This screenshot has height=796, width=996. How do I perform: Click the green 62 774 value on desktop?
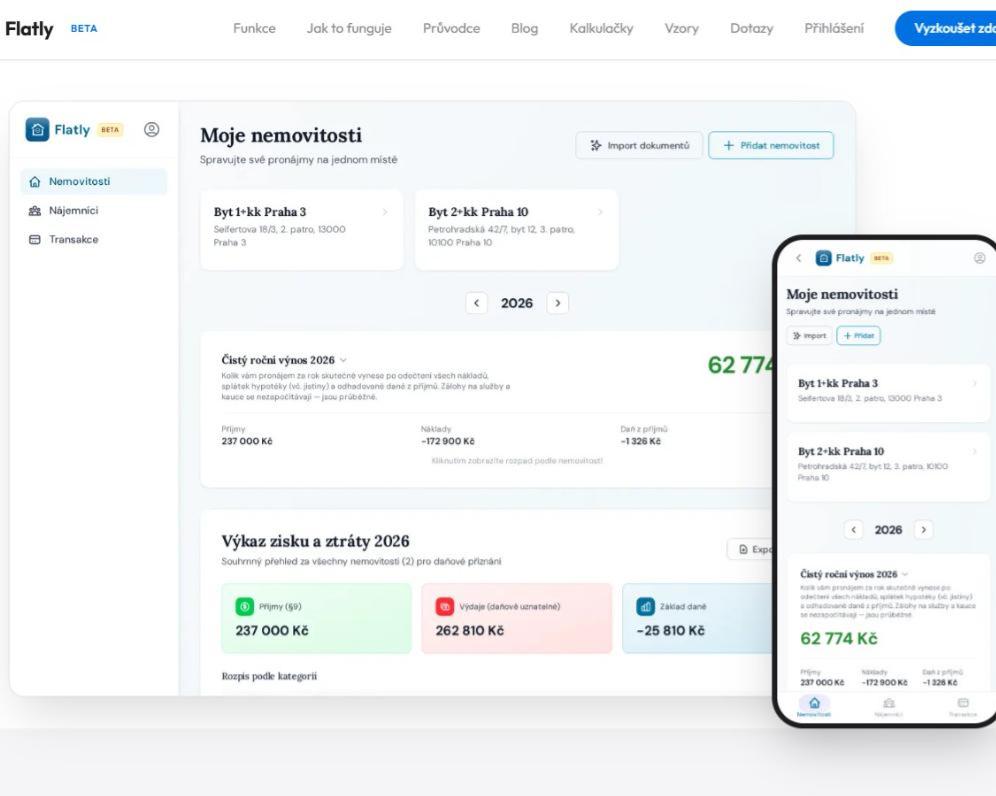[740, 365]
